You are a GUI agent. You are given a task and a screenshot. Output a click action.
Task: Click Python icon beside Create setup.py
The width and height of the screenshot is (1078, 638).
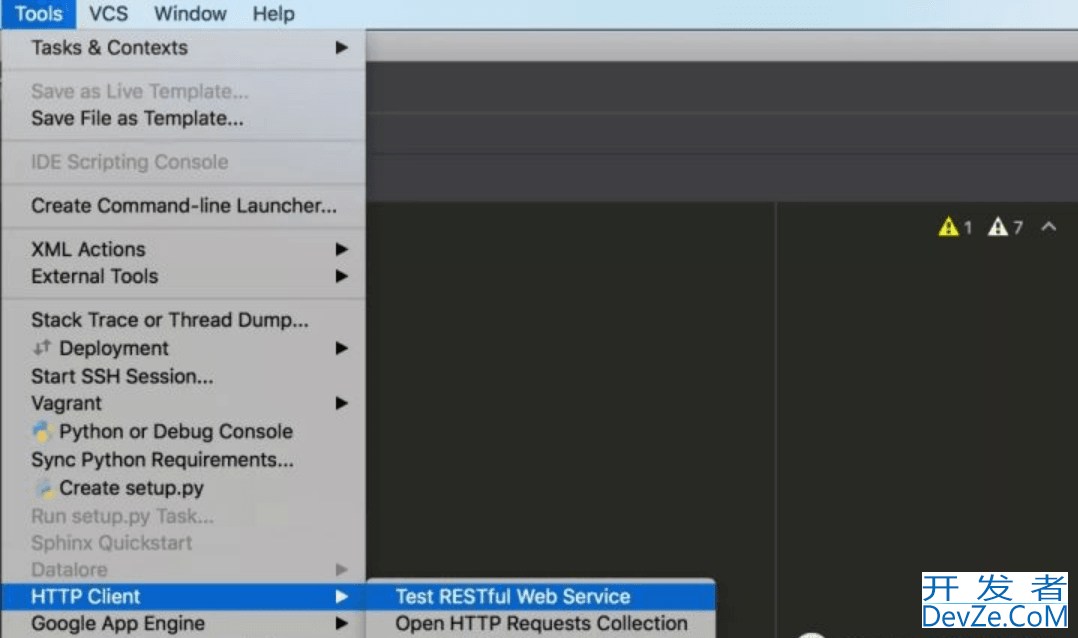point(44,488)
